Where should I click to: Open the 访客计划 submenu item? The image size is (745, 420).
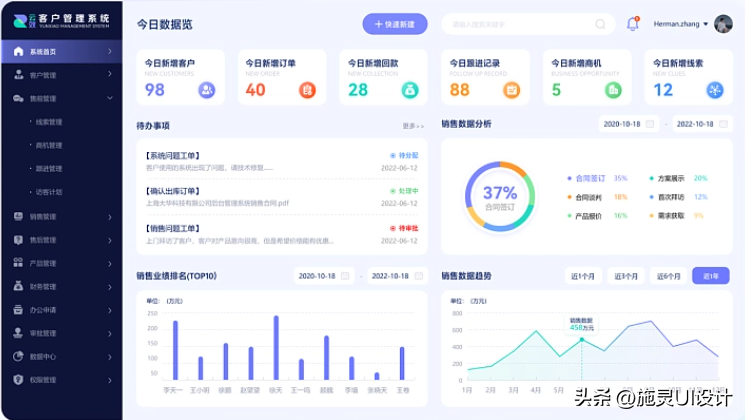[48, 192]
